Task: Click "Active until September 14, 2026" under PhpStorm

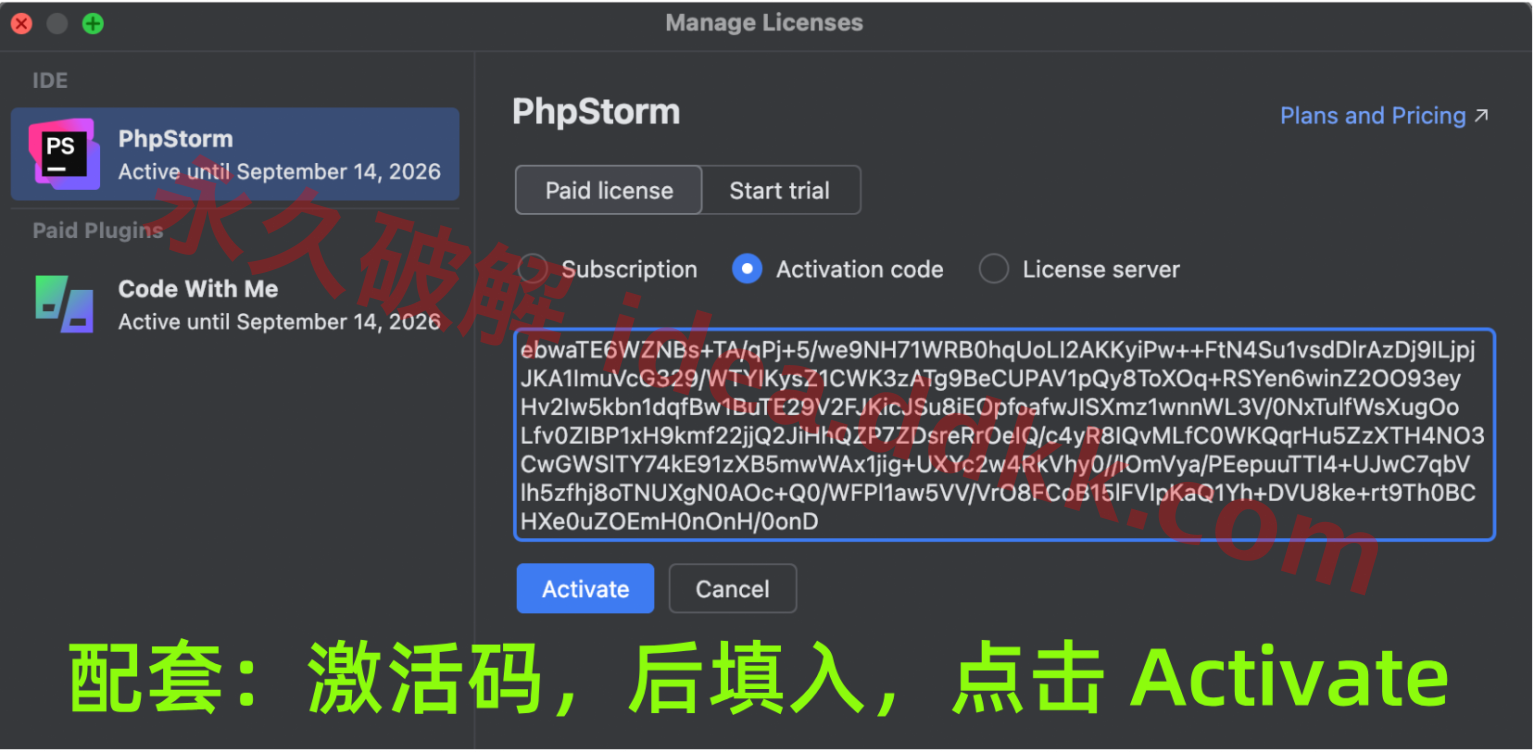Action: tap(279, 172)
